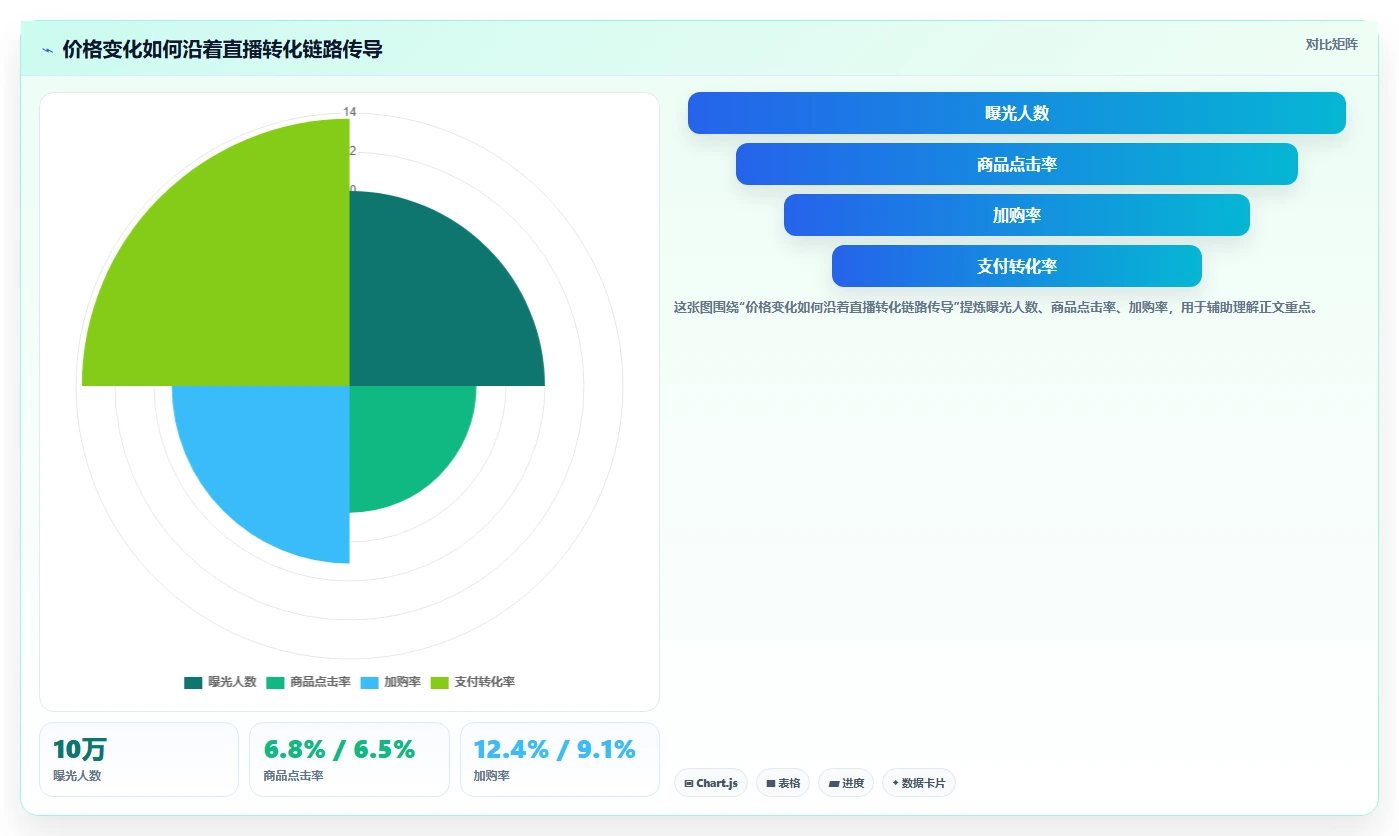Click the 6.8% / 6.5% data card
1399x836 pixels.
tap(349, 759)
